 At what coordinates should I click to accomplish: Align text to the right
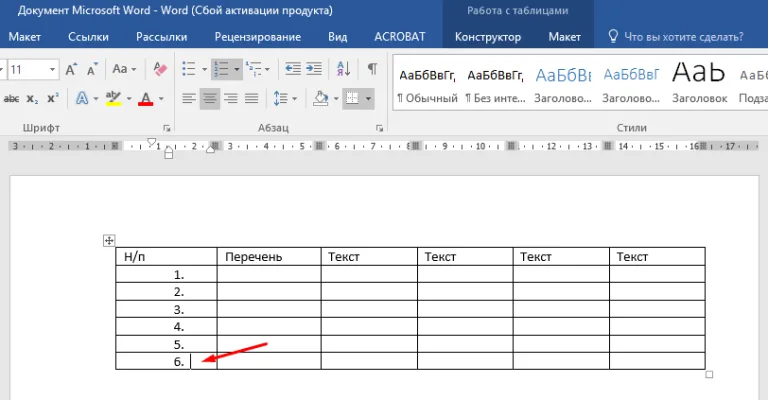click(x=231, y=99)
